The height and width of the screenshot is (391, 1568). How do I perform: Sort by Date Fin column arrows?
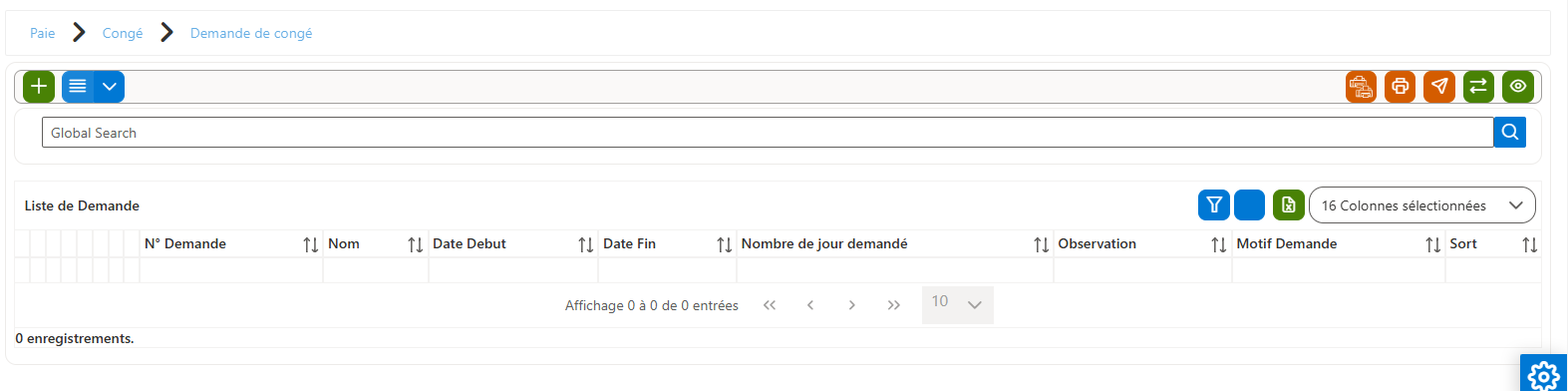tap(725, 244)
